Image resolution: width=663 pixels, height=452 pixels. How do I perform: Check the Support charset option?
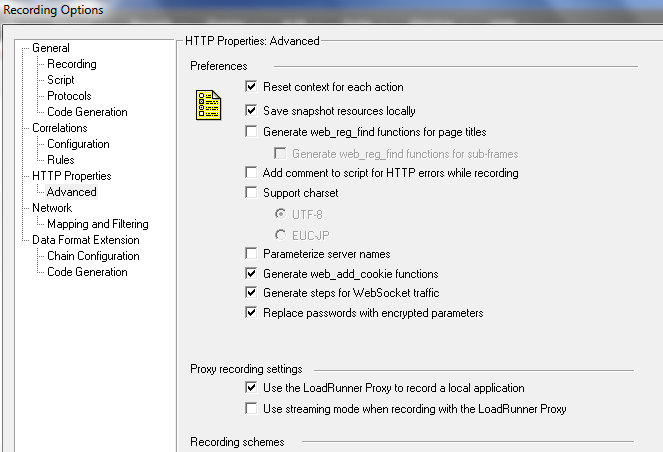(x=251, y=193)
